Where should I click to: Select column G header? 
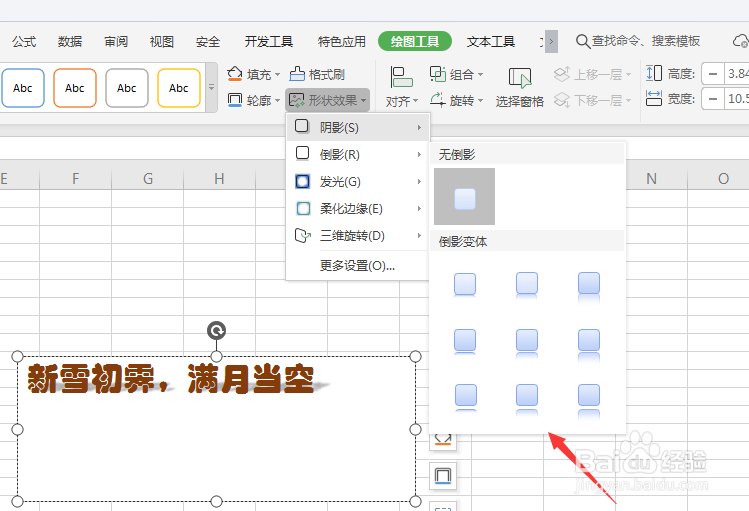(148, 179)
